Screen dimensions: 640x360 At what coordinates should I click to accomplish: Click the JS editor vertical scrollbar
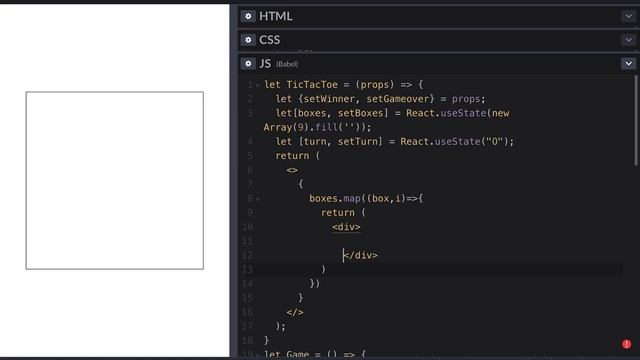636,121
